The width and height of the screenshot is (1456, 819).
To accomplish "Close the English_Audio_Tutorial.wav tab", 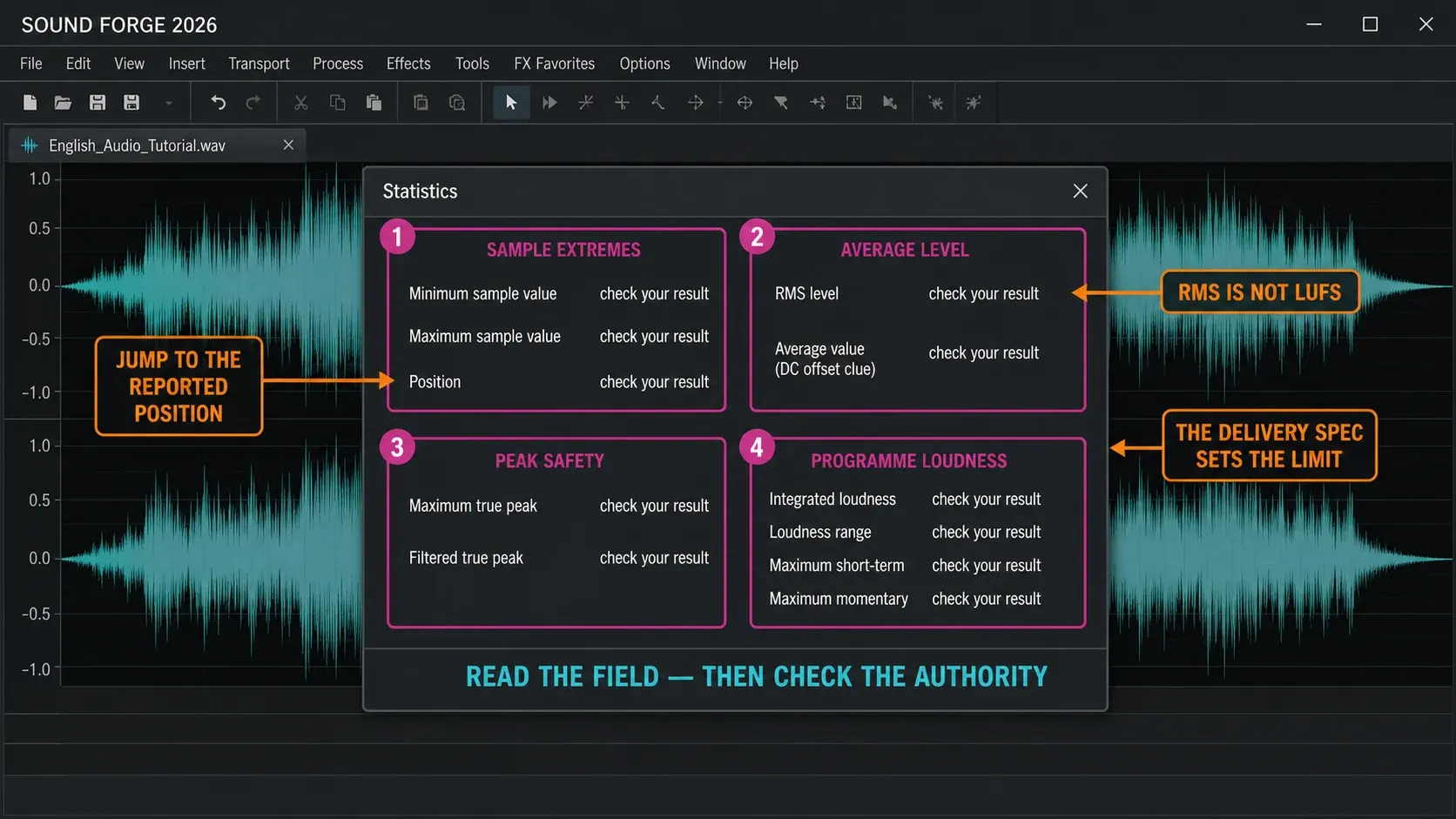I will (288, 144).
